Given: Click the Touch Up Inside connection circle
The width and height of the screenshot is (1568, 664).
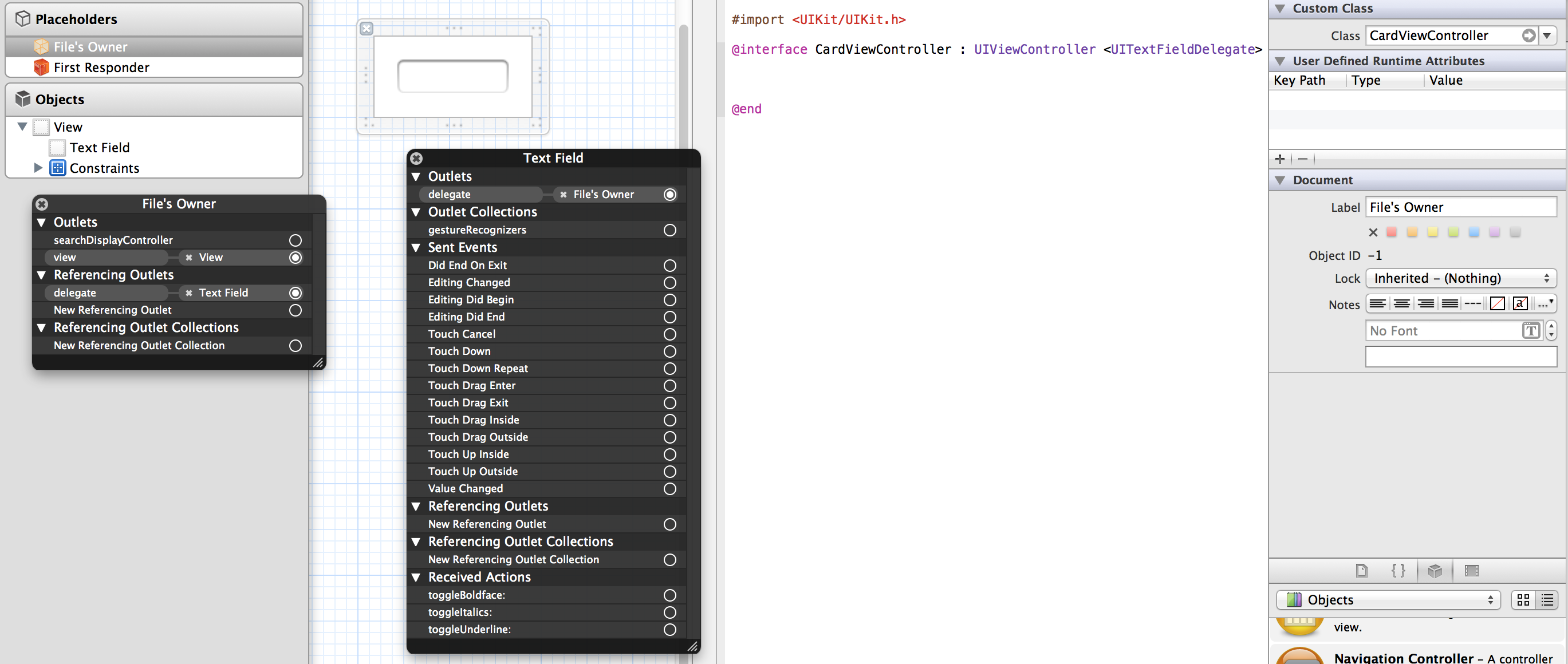Looking at the screenshot, I should 669,454.
